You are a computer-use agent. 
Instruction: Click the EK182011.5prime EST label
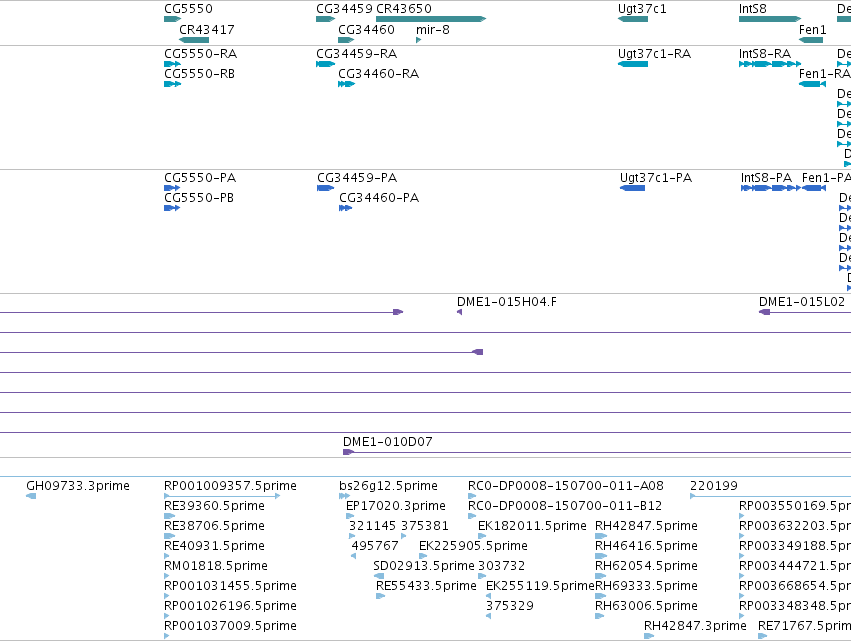point(532,526)
